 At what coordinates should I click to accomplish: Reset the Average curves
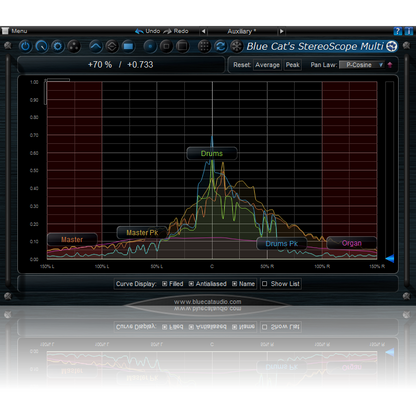tap(267, 65)
